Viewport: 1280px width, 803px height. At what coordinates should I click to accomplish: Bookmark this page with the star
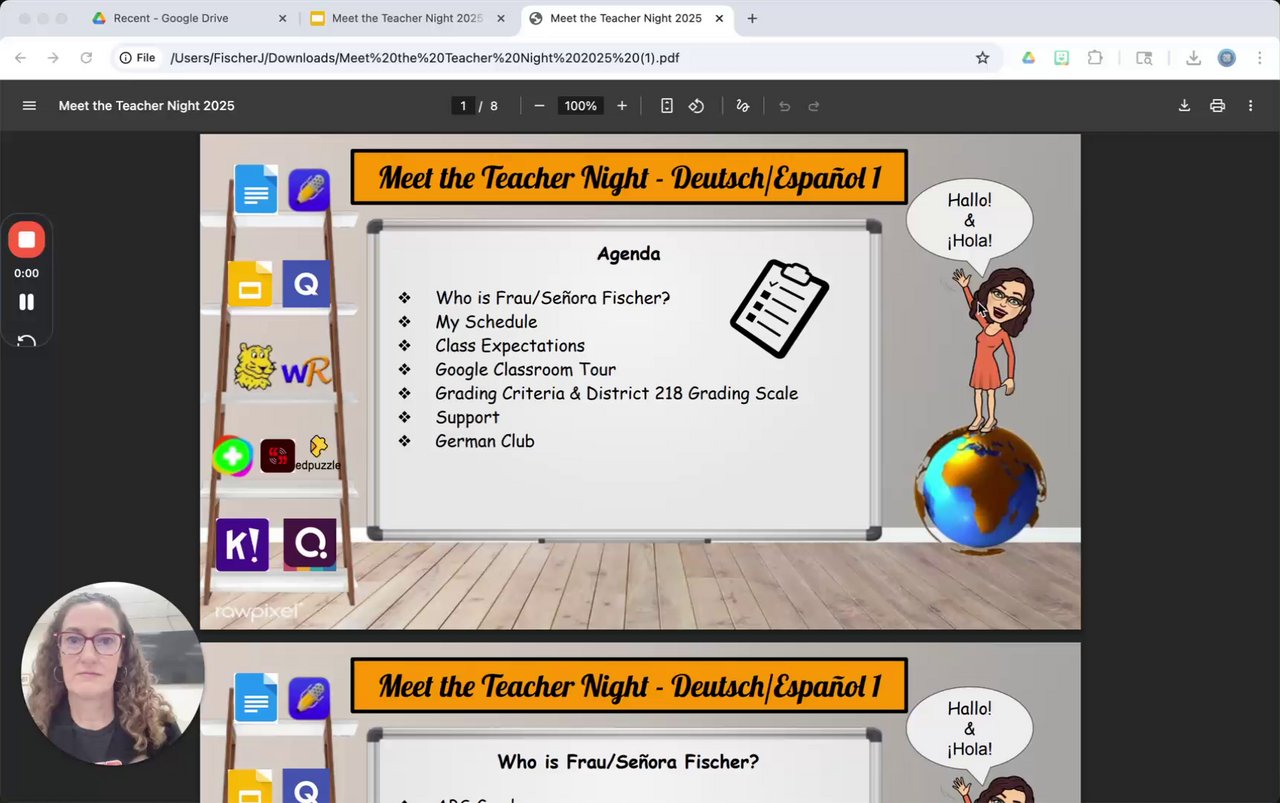click(982, 58)
